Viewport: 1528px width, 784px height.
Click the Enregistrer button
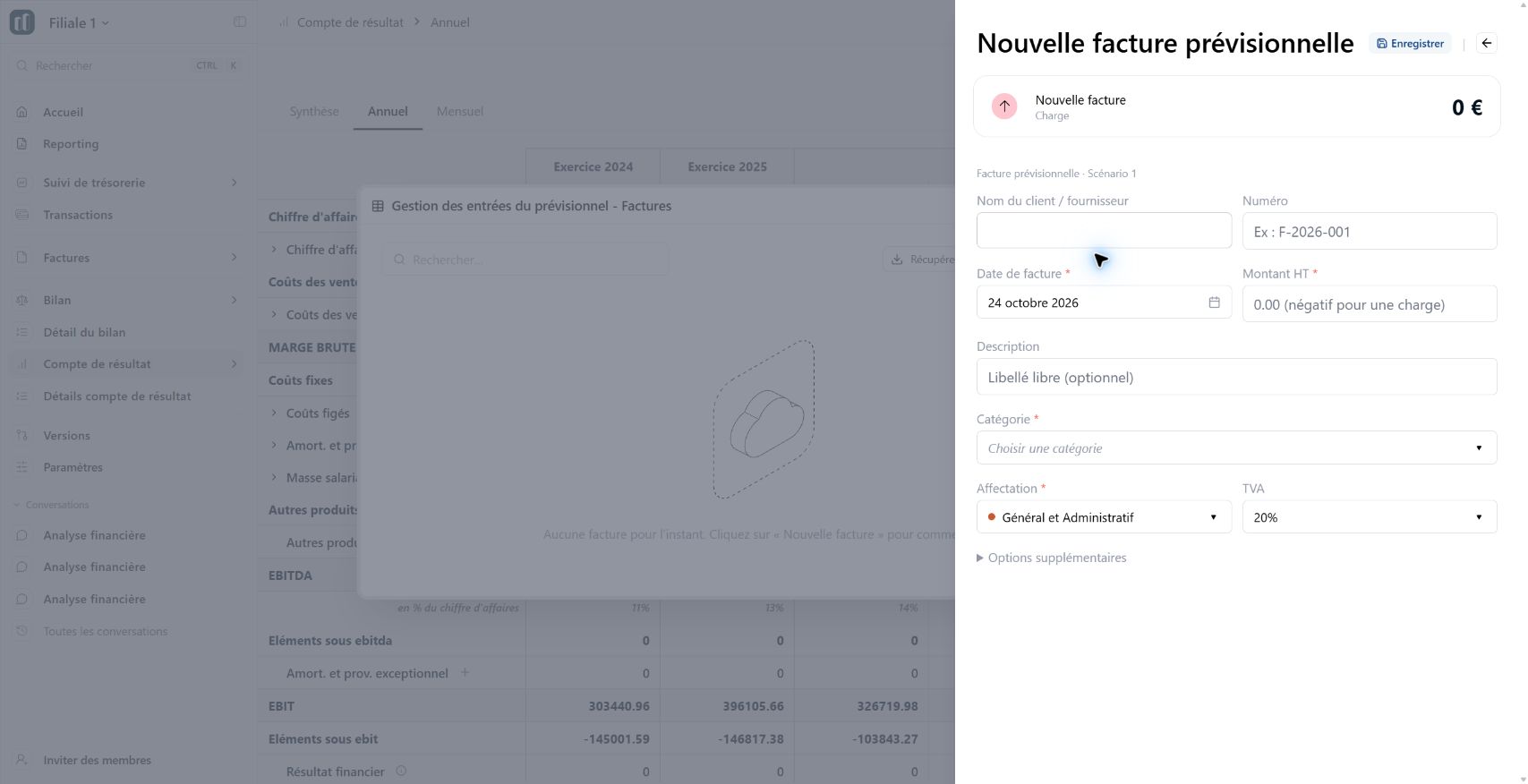[x=1410, y=43]
